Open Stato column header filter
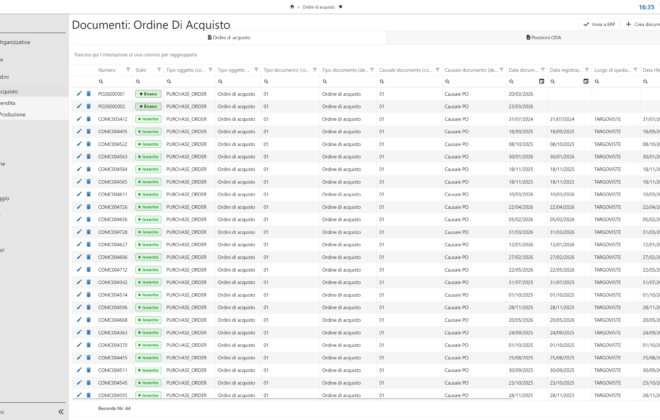Screen dimensions: 660x420 coord(159,70)
